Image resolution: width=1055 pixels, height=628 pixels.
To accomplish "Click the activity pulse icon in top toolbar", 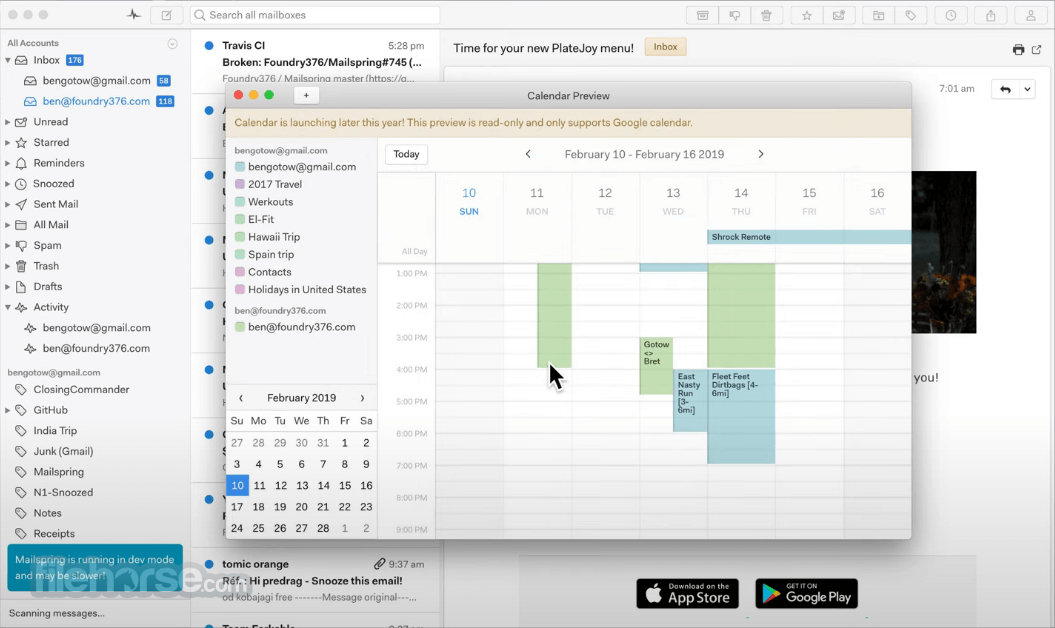I will pos(134,15).
